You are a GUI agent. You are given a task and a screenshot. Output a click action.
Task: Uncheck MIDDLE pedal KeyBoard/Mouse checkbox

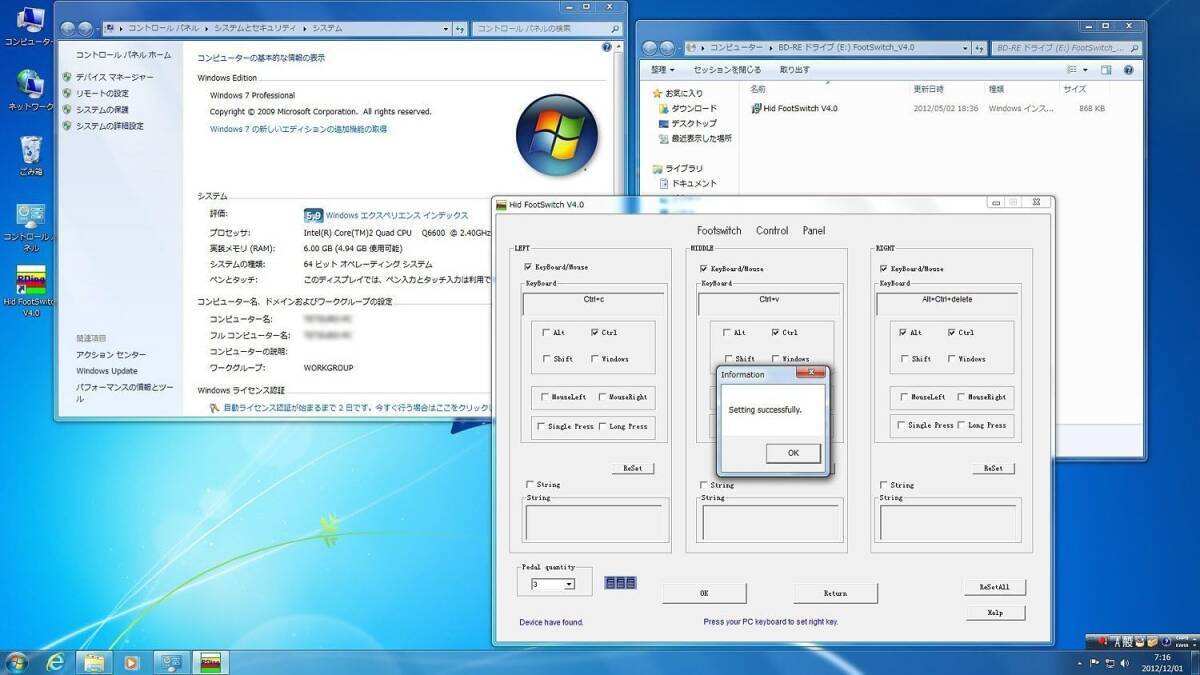[x=705, y=268]
